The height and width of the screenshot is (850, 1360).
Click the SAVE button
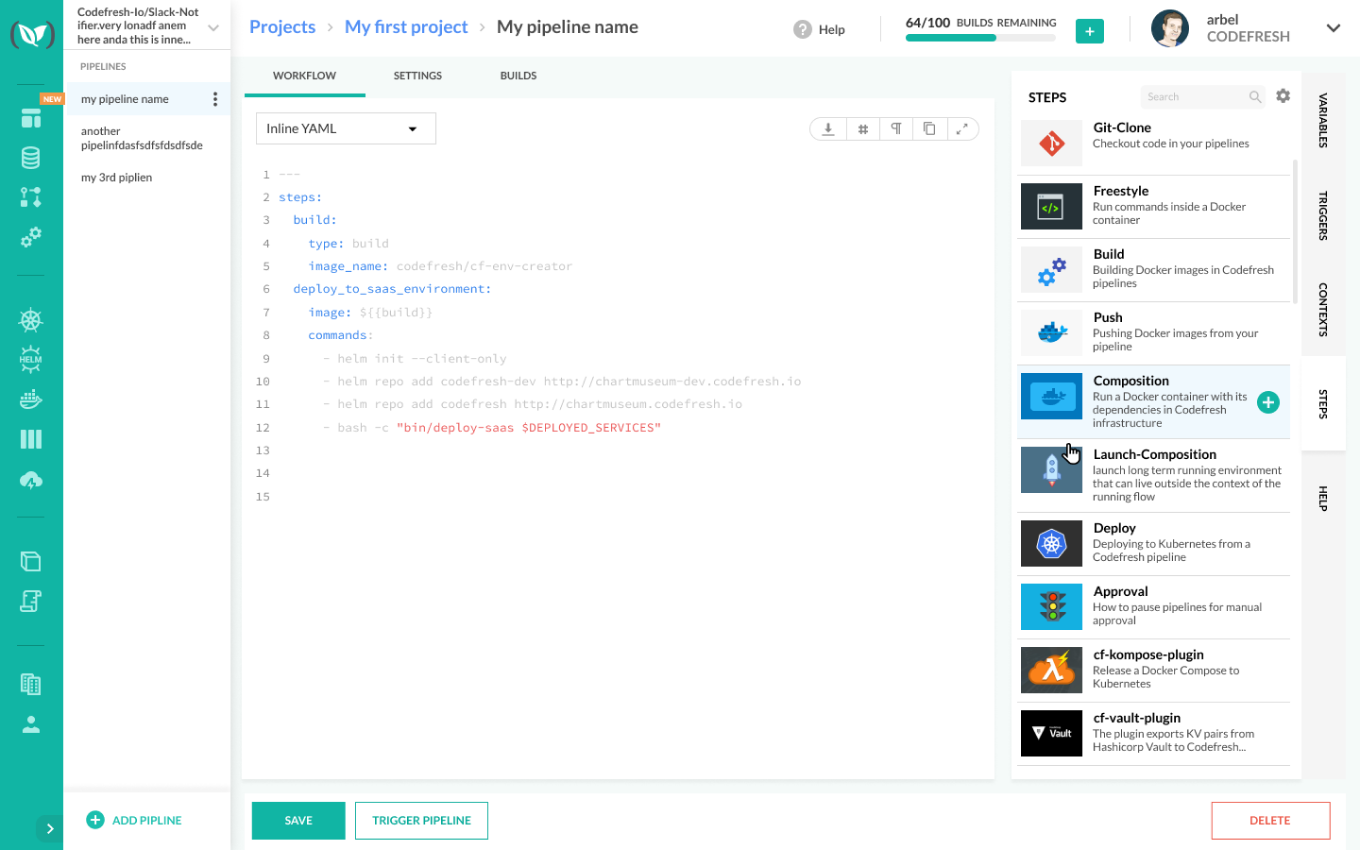coord(298,820)
